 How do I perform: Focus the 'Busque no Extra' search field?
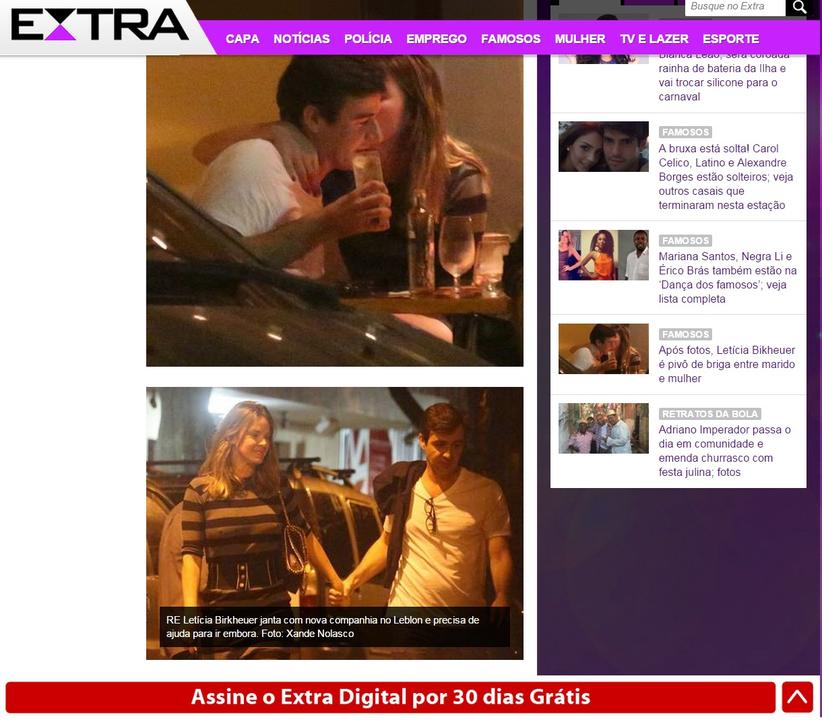point(733,7)
